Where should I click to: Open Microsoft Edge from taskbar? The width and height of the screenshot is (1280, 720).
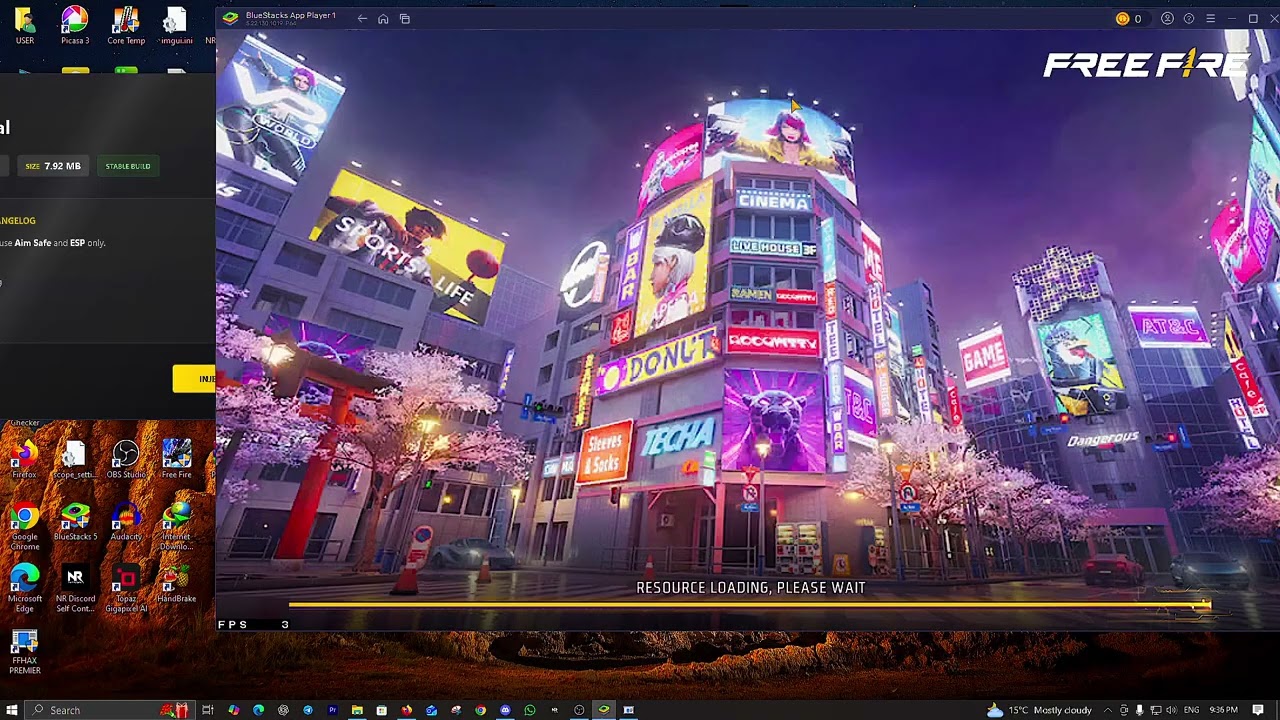[258, 710]
